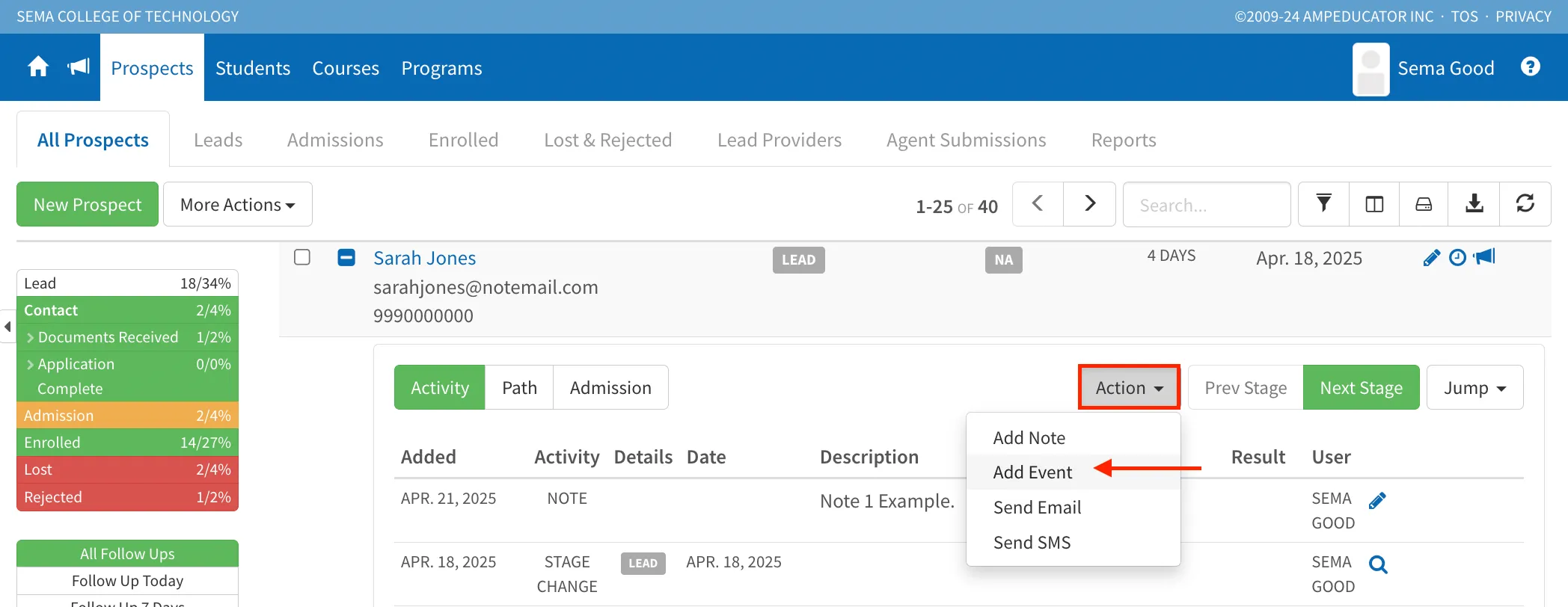
Task: Edit Sarah Jones with pencil icon
Action: pyautogui.click(x=1431, y=258)
